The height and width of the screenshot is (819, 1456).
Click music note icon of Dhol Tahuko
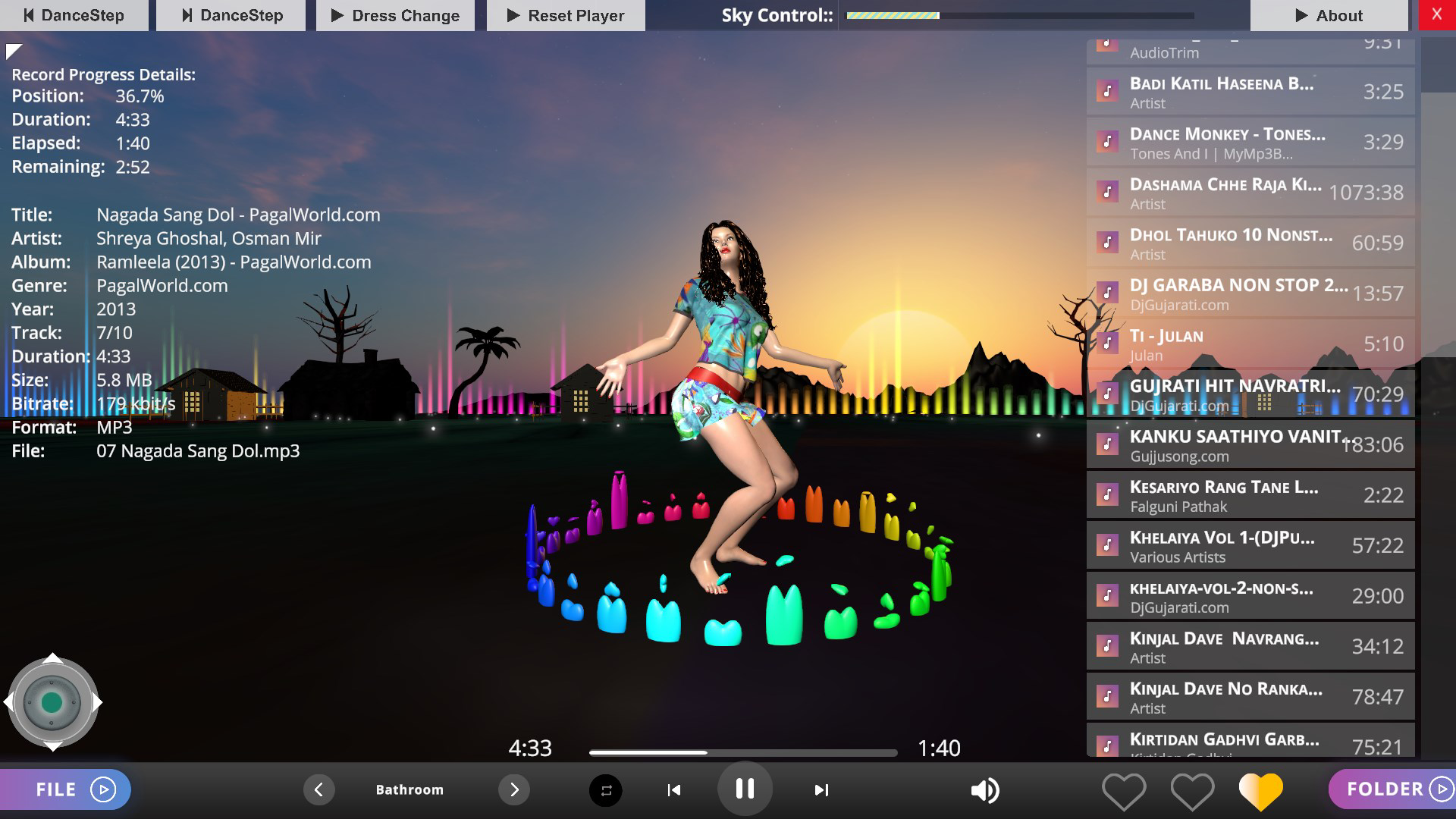click(1107, 243)
